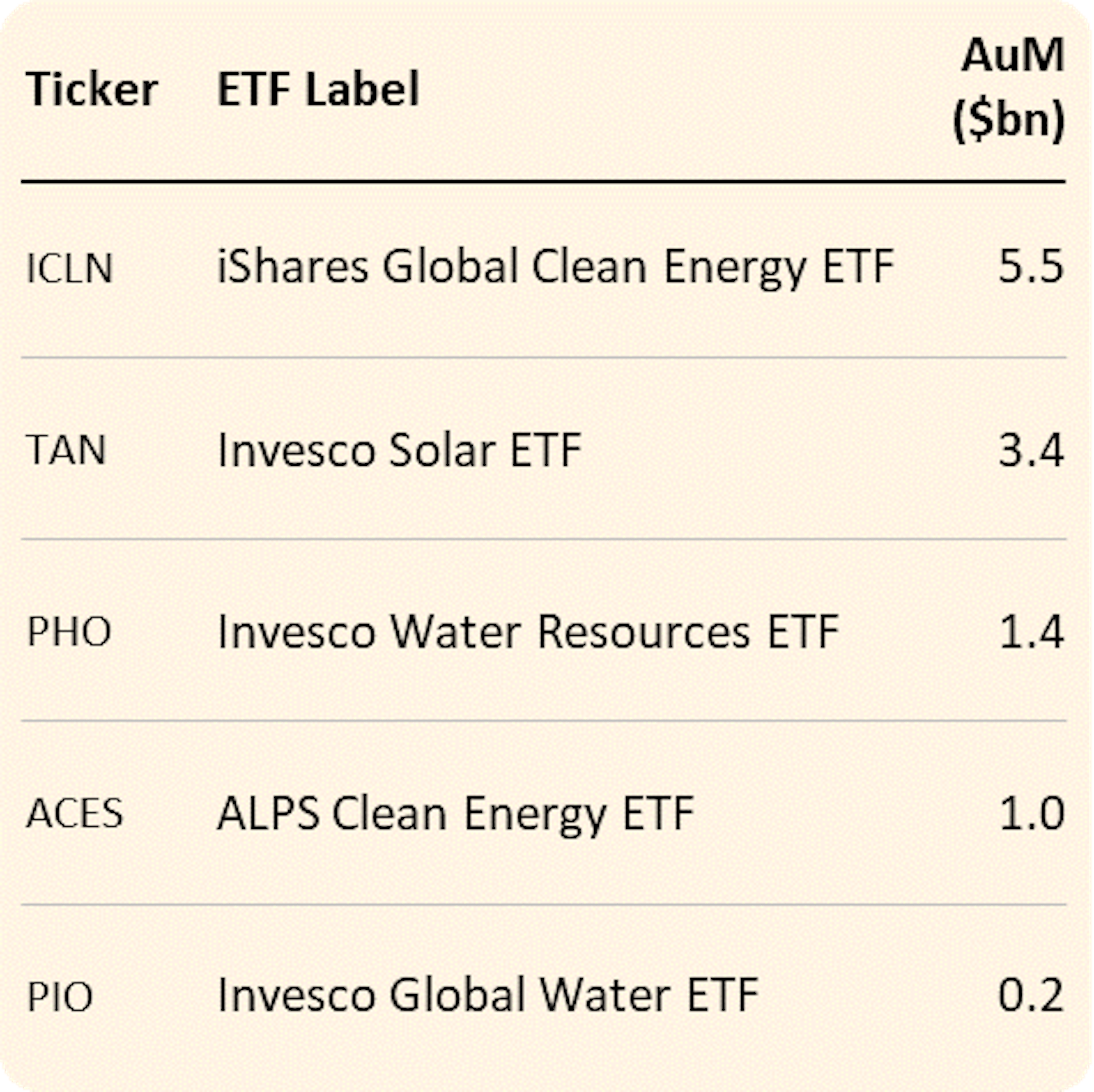
Task: Select the 1.0 AuM value
Action: (x=1030, y=814)
